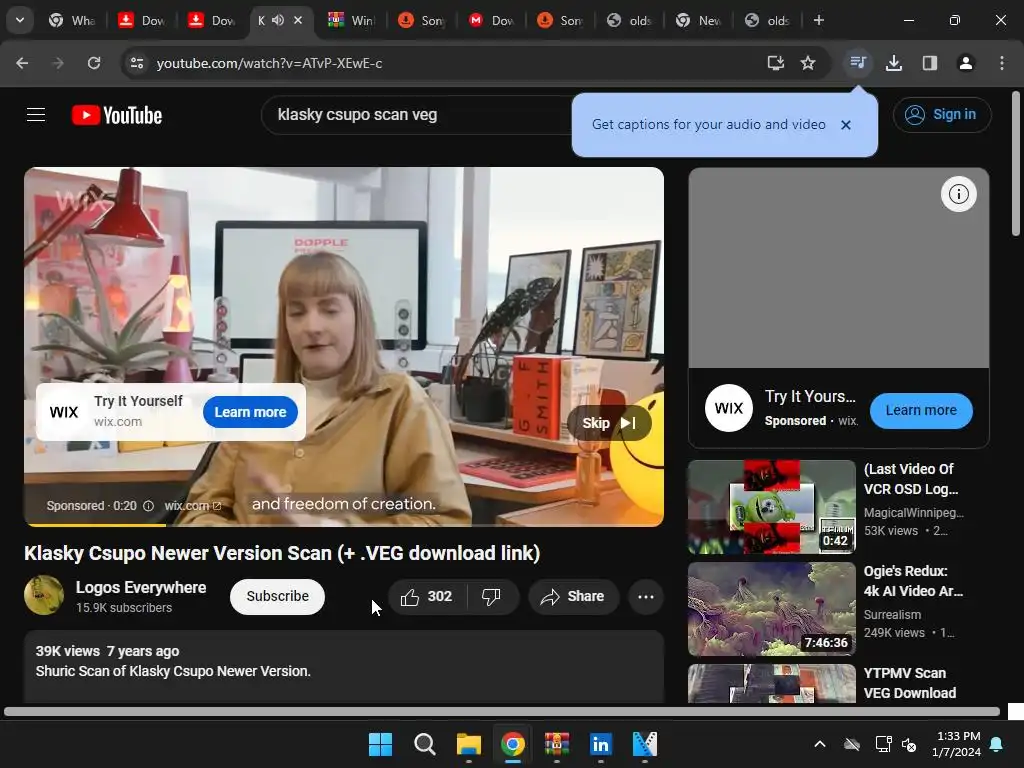Open File Explorer from the taskbar
The height and width of the screenshot is (768, 1024).
pyautogui.click(x=468, y=744)
